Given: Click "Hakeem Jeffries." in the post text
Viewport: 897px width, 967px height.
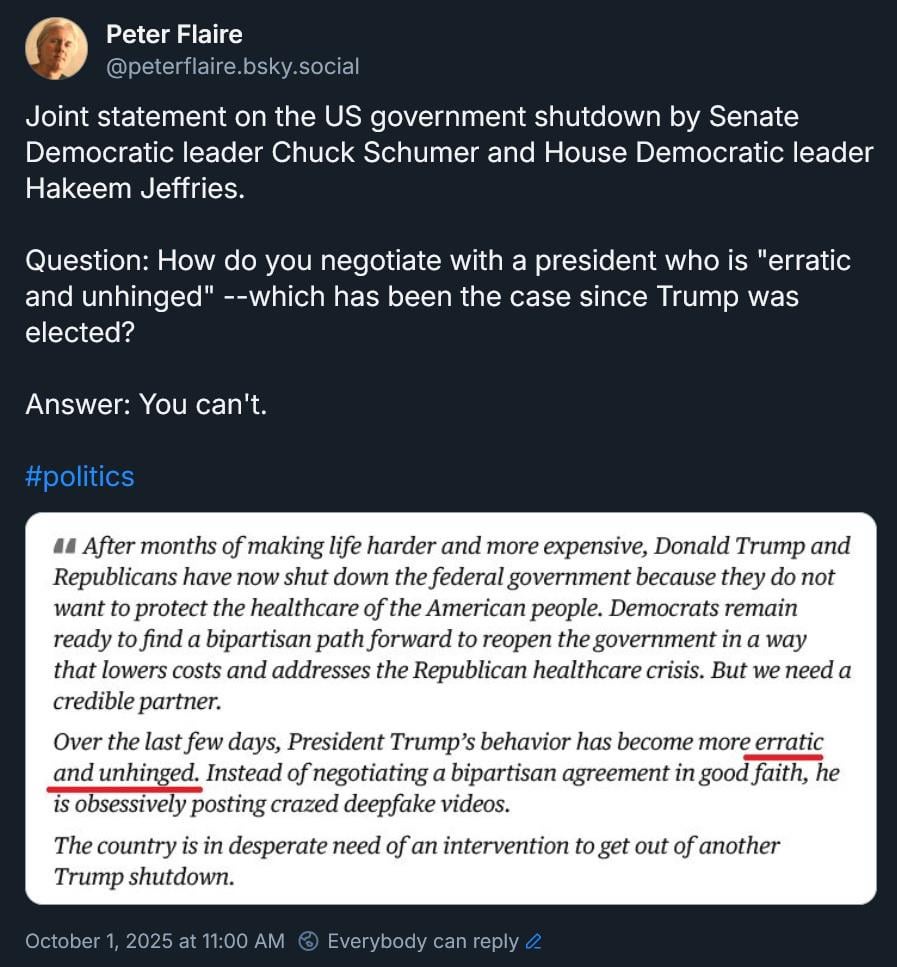Looking at the screenshot, I should click(135, 189).
